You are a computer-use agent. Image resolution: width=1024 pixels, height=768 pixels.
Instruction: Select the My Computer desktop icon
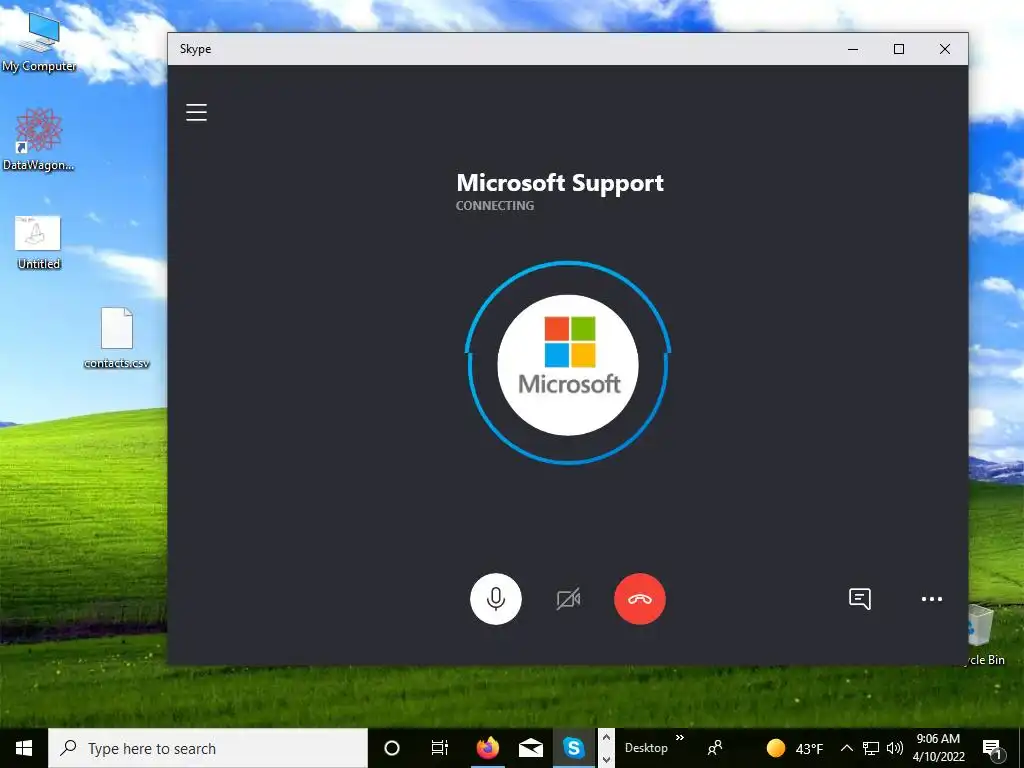39,42
